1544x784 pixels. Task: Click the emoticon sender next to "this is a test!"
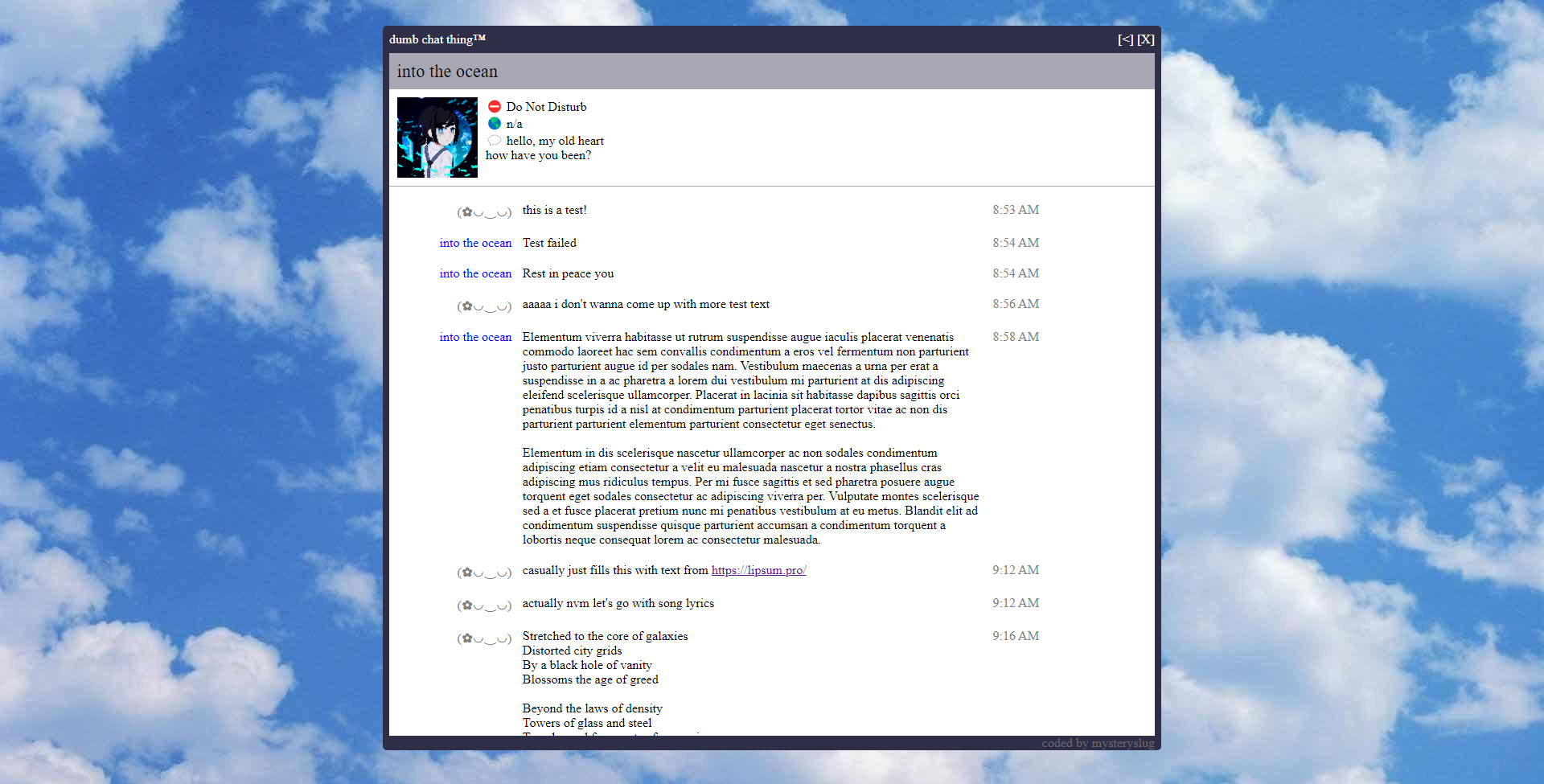click(x=484, y=211)
